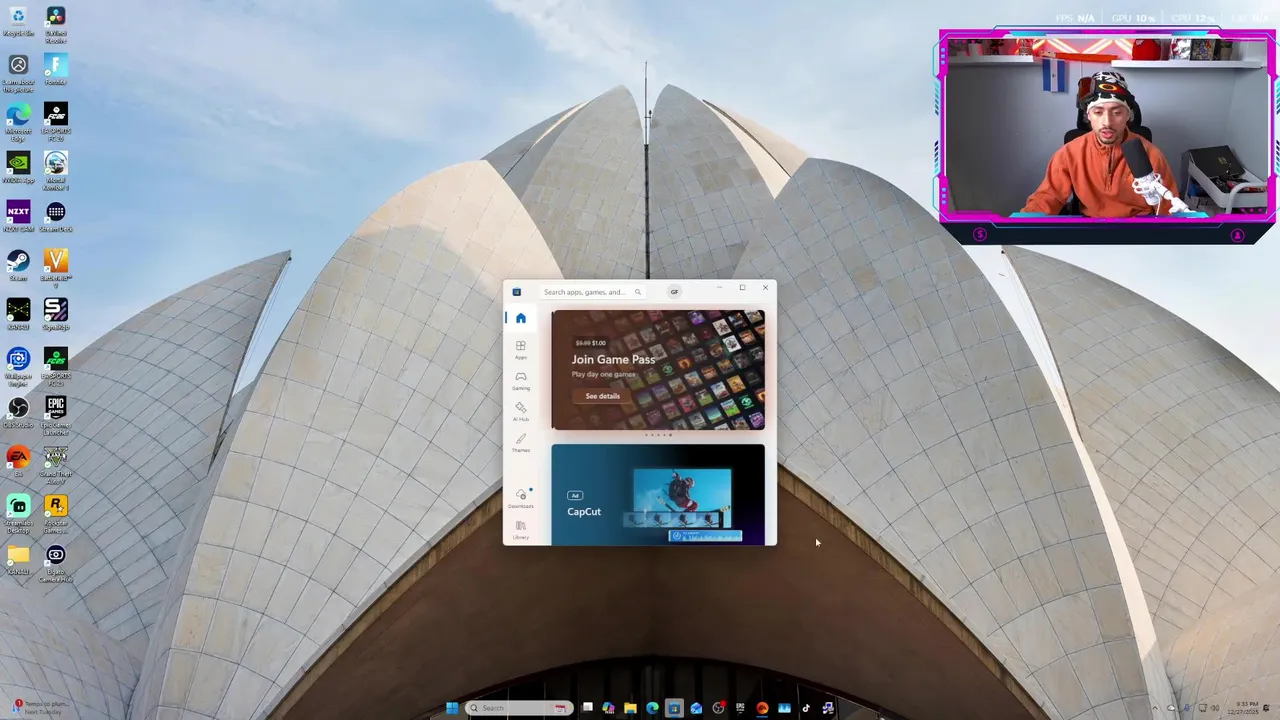Select Recycle Bin desktop icon
The image size is (1280, 720).
[x=18, y=22]
